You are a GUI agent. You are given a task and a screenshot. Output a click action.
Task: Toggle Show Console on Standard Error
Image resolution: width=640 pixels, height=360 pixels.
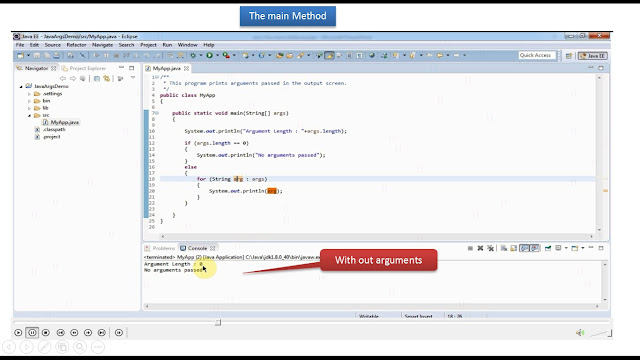[x=535, y=248]
